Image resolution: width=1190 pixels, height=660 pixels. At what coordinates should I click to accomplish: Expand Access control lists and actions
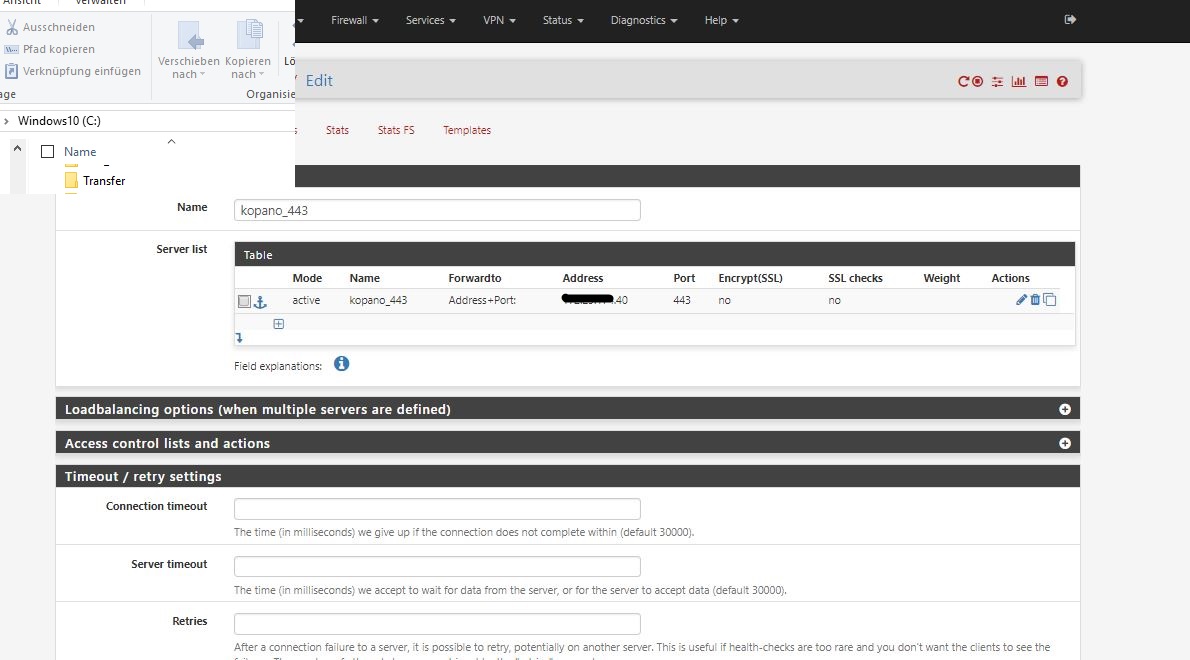pyautogui.click(x=1065, y=444)
